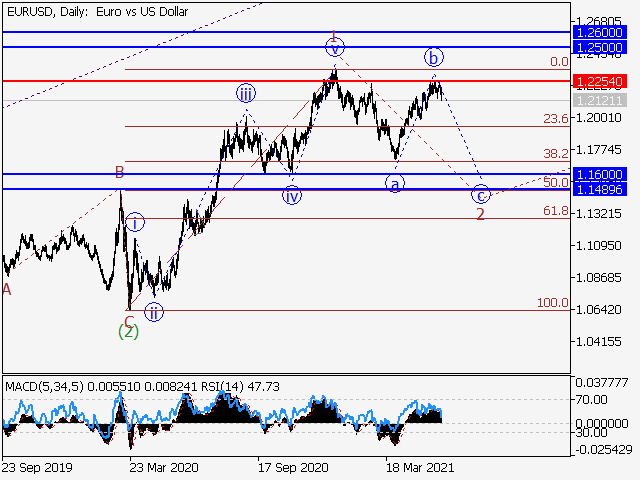The height and width of the screenshot is (480, 640).
Task: Select the circled wave iii marker
Action: click(x=246, y=93)
